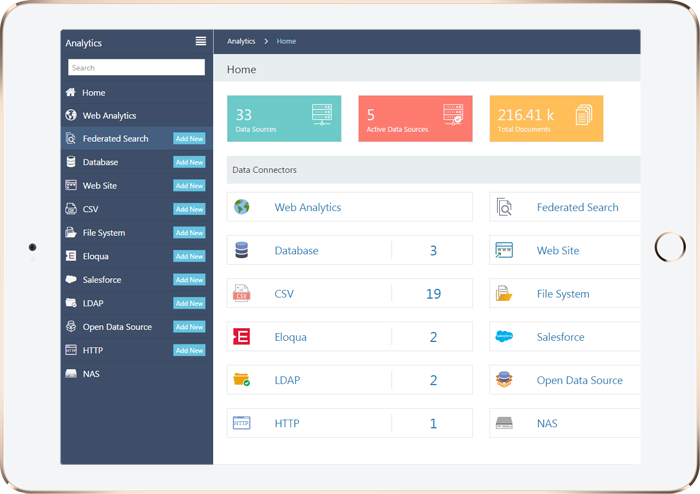Click the Eloqua icon in the sidebar
The image size is (700, 494).
tap(71, 256)
